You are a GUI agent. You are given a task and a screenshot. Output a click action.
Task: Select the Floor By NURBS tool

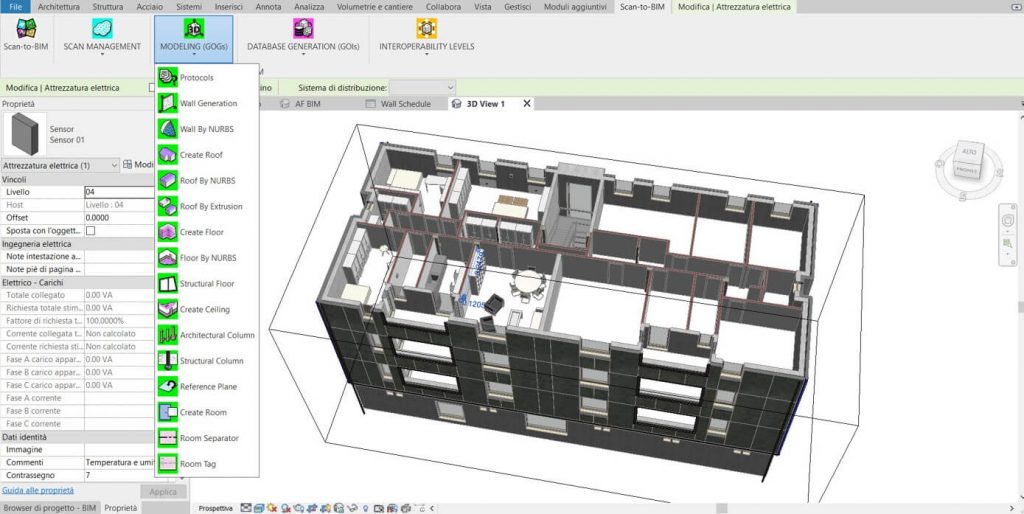[x=207, y=258]
